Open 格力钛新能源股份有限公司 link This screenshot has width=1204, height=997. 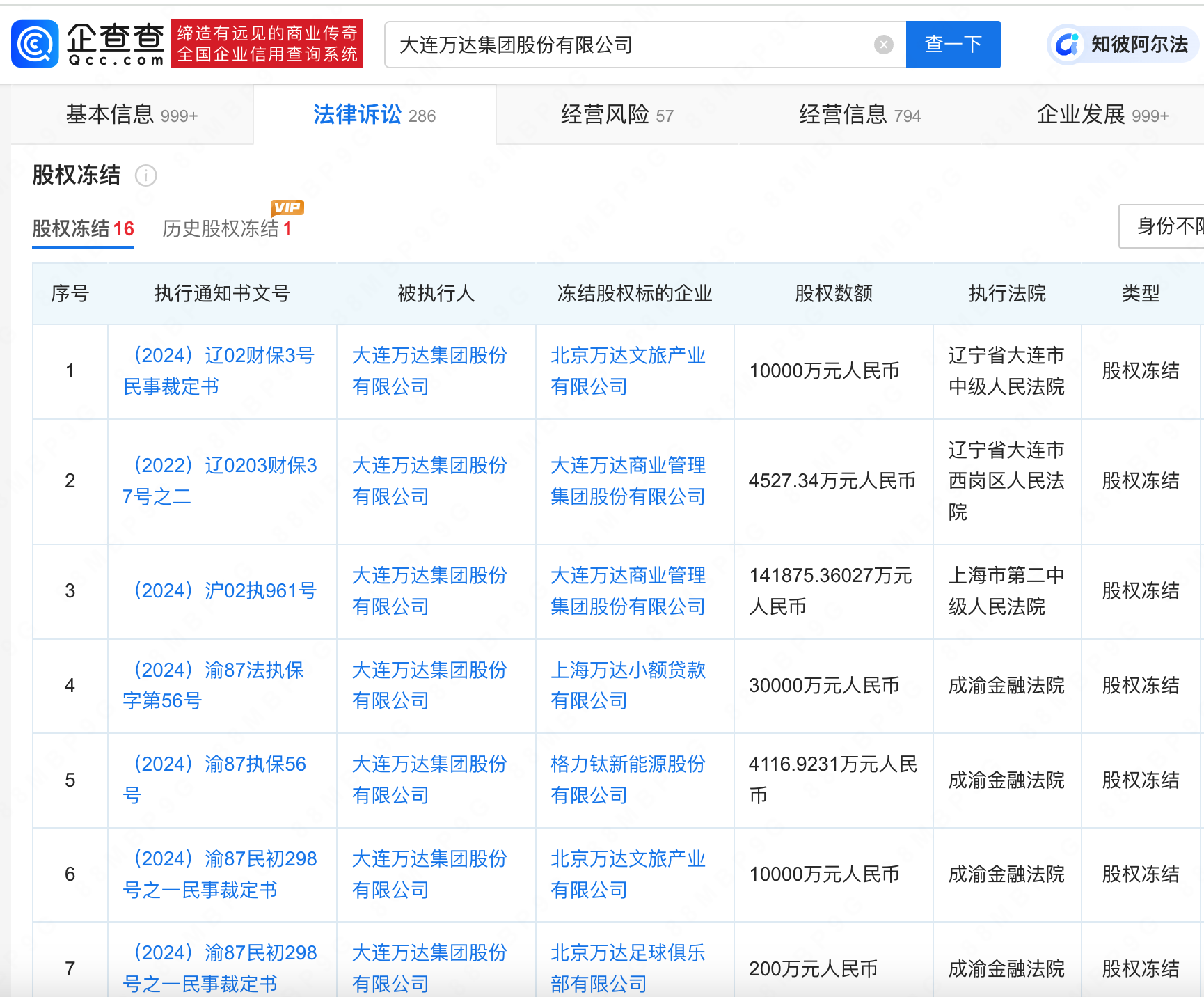pos(628,780)
